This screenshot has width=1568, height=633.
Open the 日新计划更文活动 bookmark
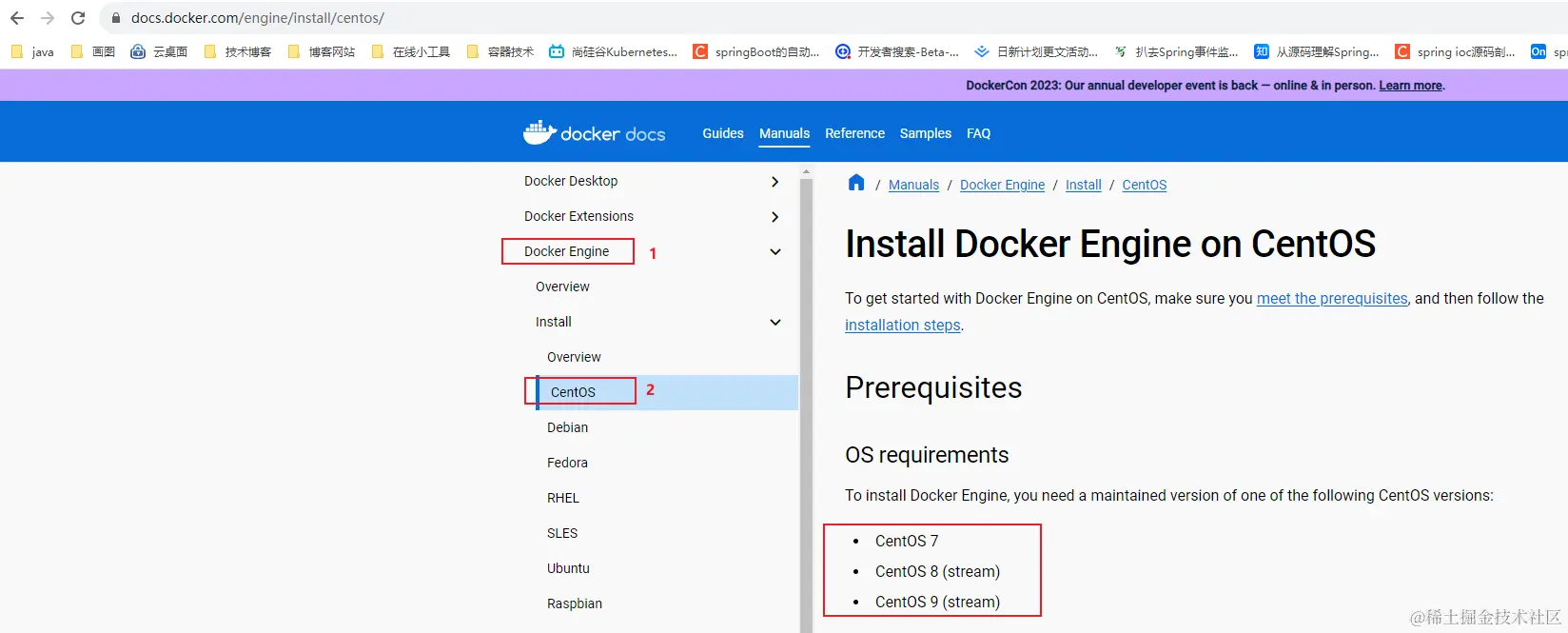pos(1036,52)
